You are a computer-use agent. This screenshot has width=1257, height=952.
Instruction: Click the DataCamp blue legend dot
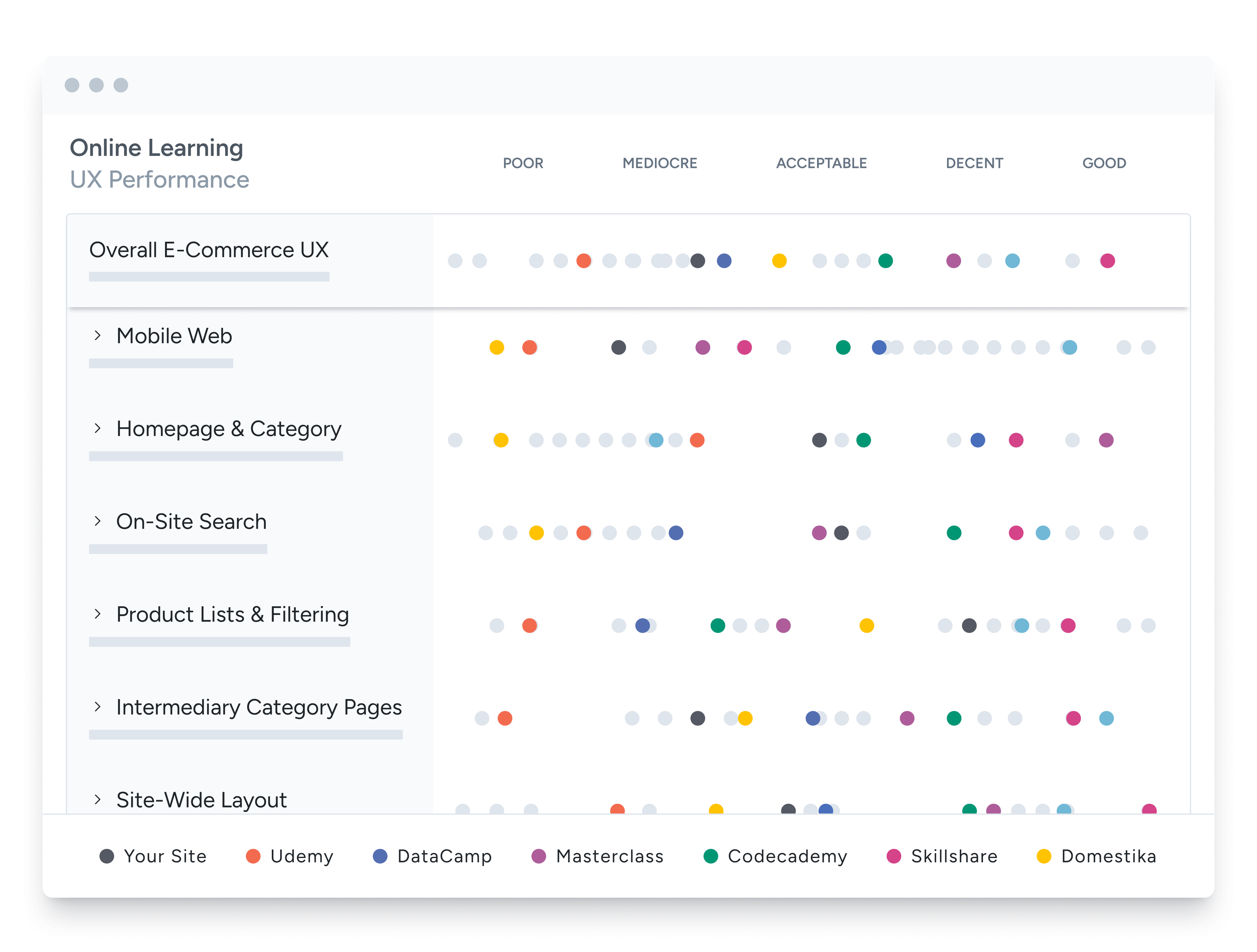click(380, 856)
